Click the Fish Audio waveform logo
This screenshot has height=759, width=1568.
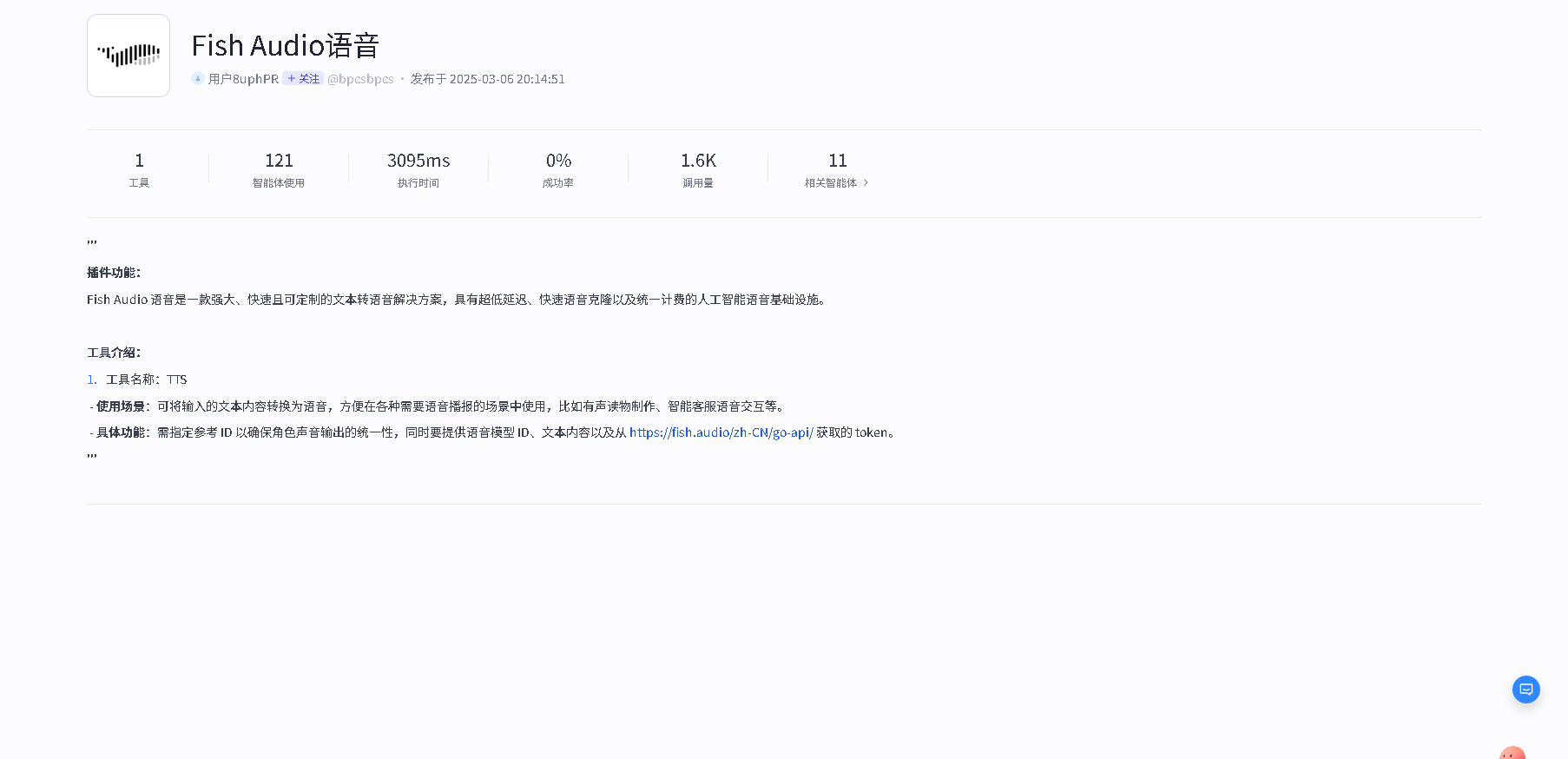(x=128, y=56)
